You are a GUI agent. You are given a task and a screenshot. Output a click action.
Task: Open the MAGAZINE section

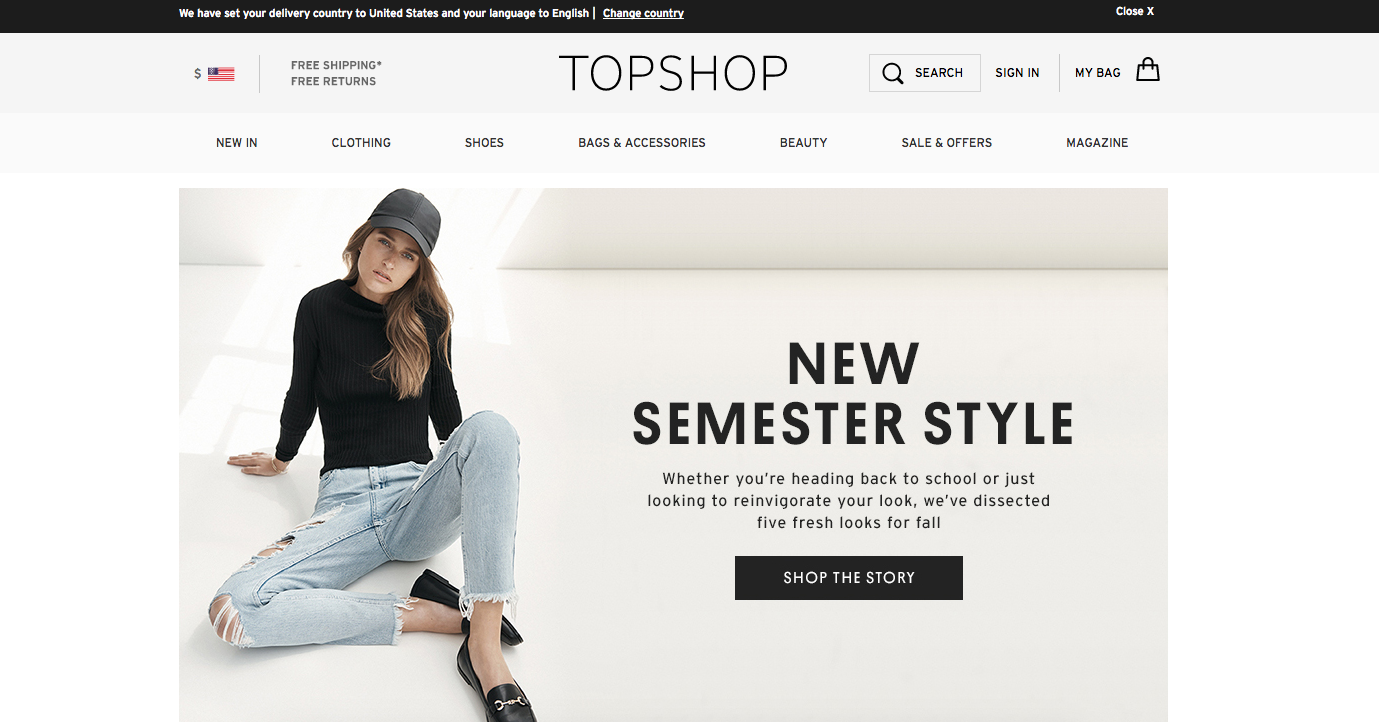pyautogui.click(x=1097, y=143)
